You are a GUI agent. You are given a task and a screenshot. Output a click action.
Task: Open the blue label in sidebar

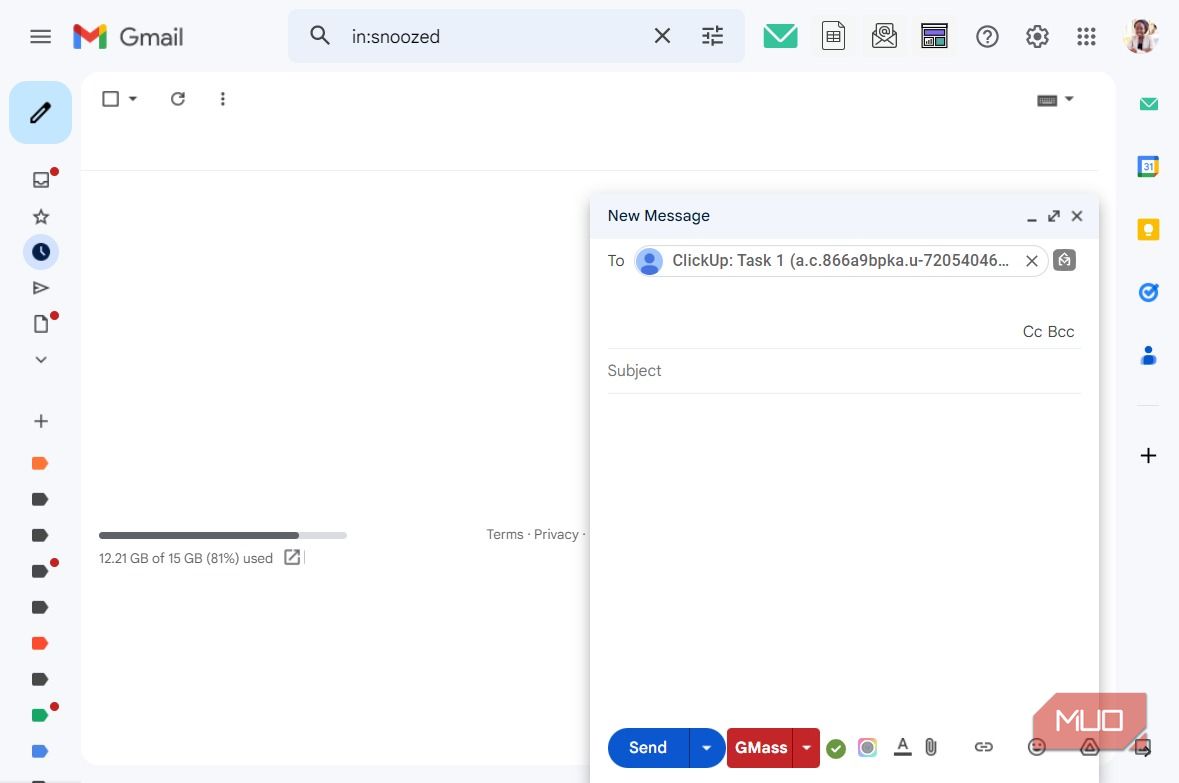click(40, 751)
